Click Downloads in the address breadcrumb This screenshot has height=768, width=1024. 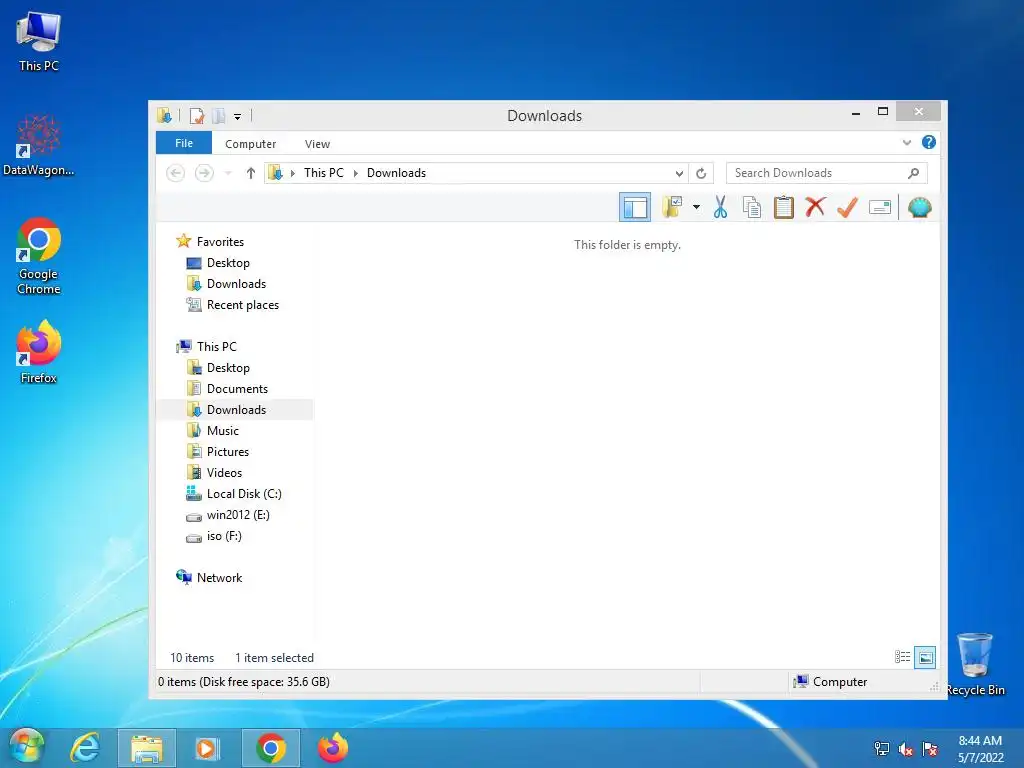(x=396, y=173)
